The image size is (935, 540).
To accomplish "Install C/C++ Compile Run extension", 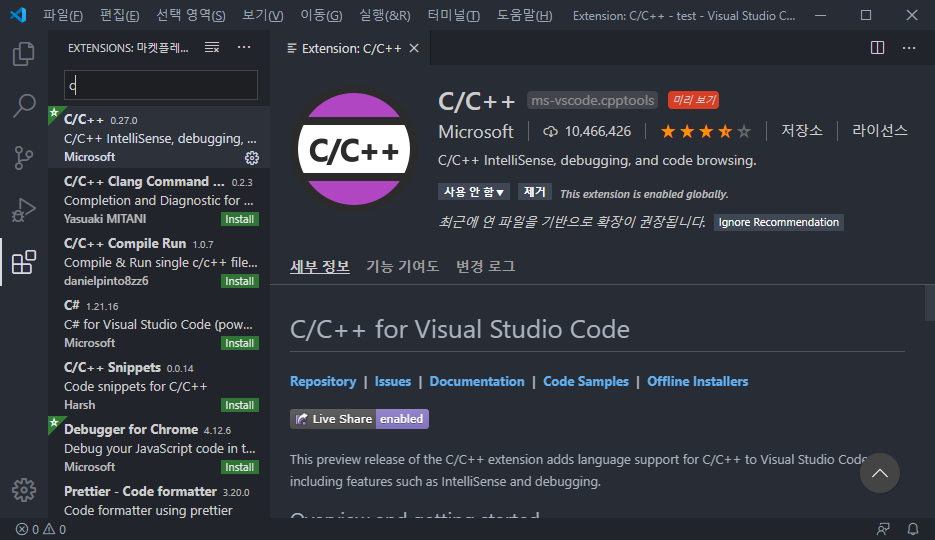I will coord(239,281).
